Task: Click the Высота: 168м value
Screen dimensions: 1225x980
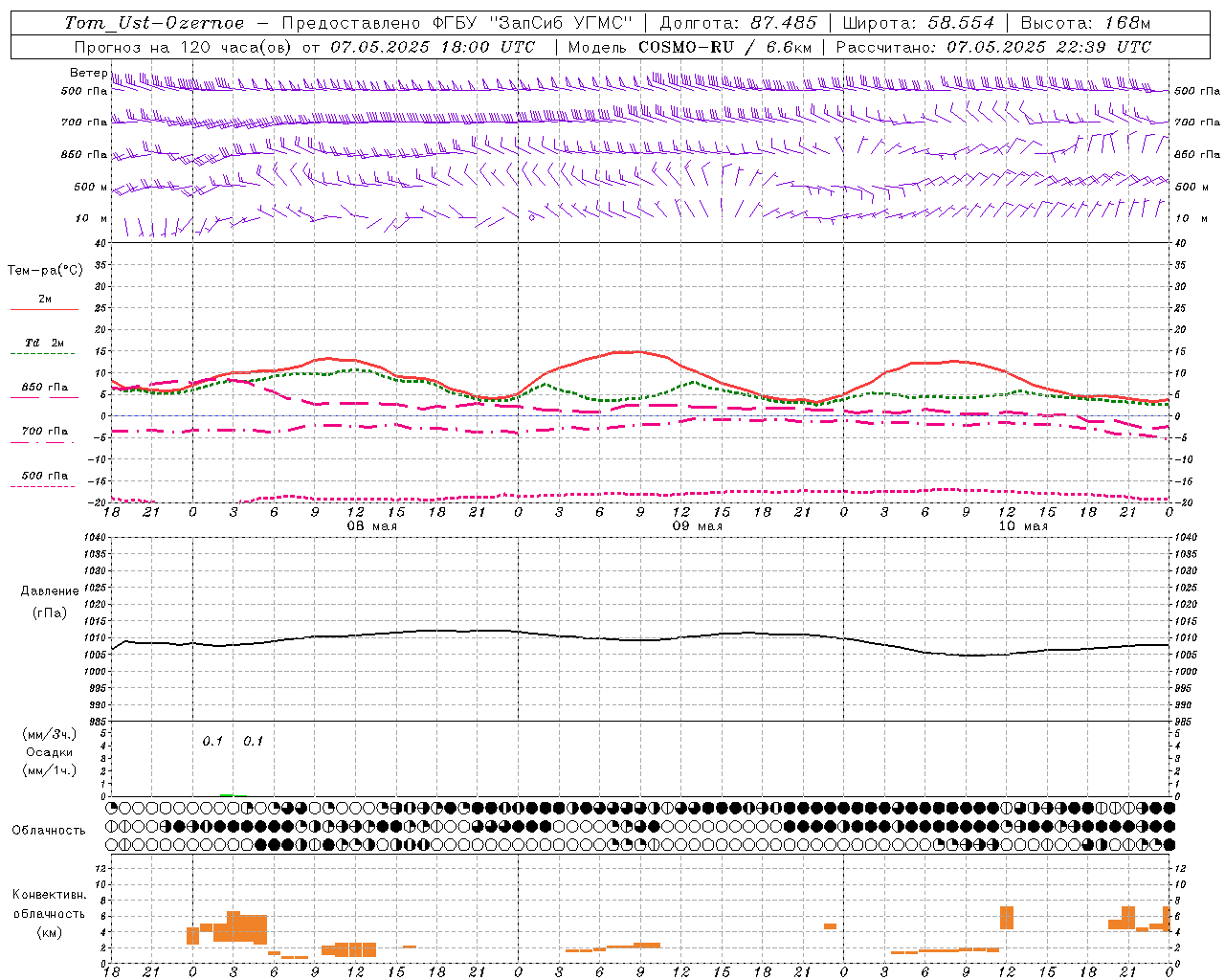Action: point(1085,23)
